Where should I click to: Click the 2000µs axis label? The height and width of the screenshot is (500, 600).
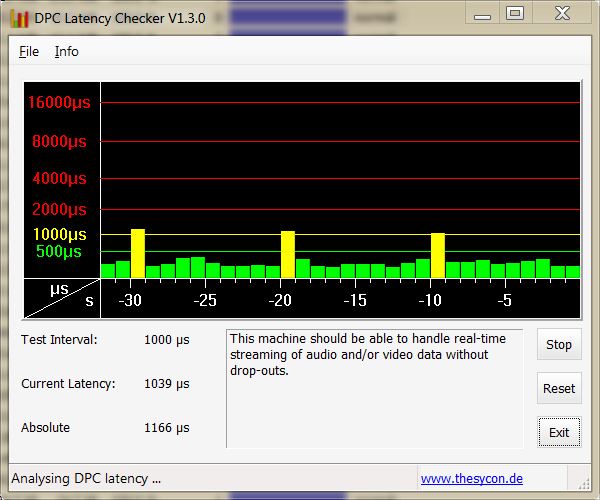click(x=59, y=209)
